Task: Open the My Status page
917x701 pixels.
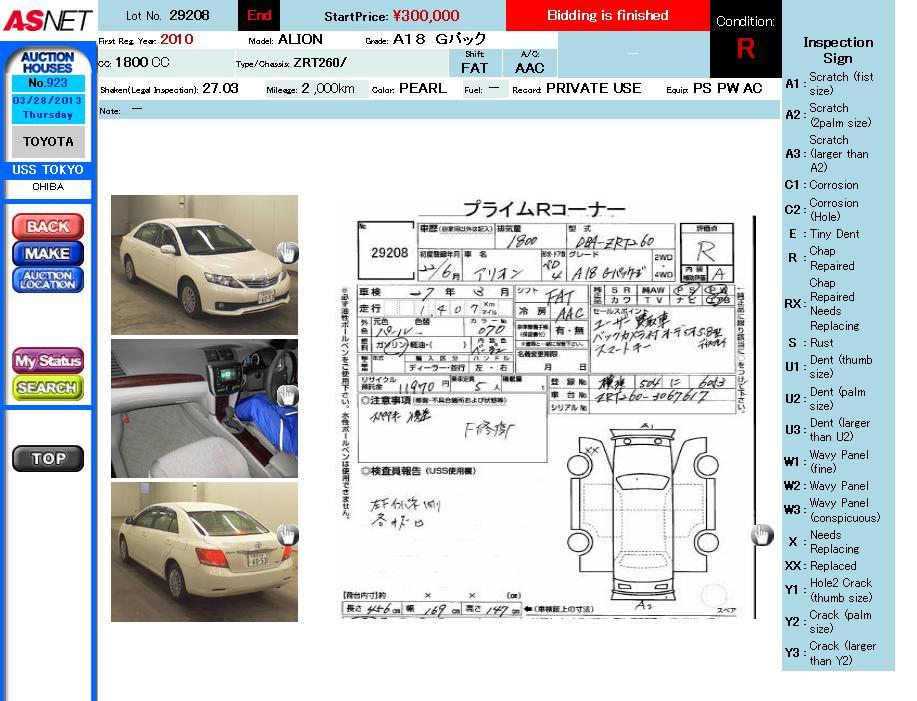Action: click(x=48, y=360)
